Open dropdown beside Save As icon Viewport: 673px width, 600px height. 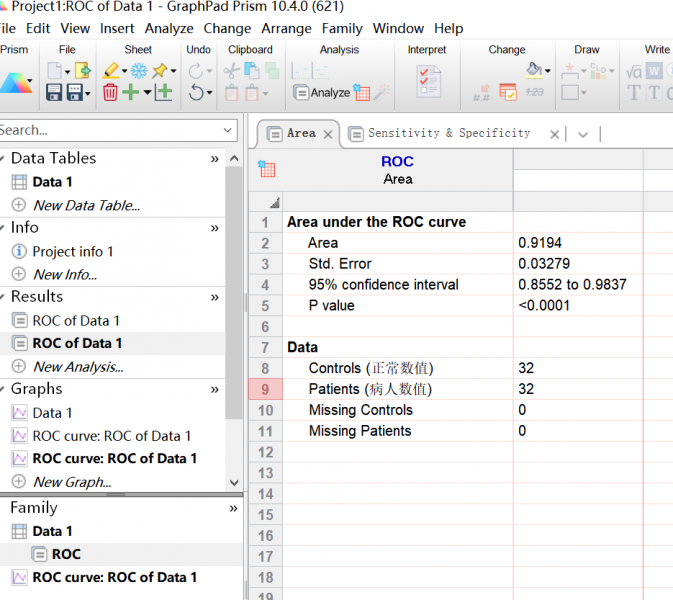(88, 93)
